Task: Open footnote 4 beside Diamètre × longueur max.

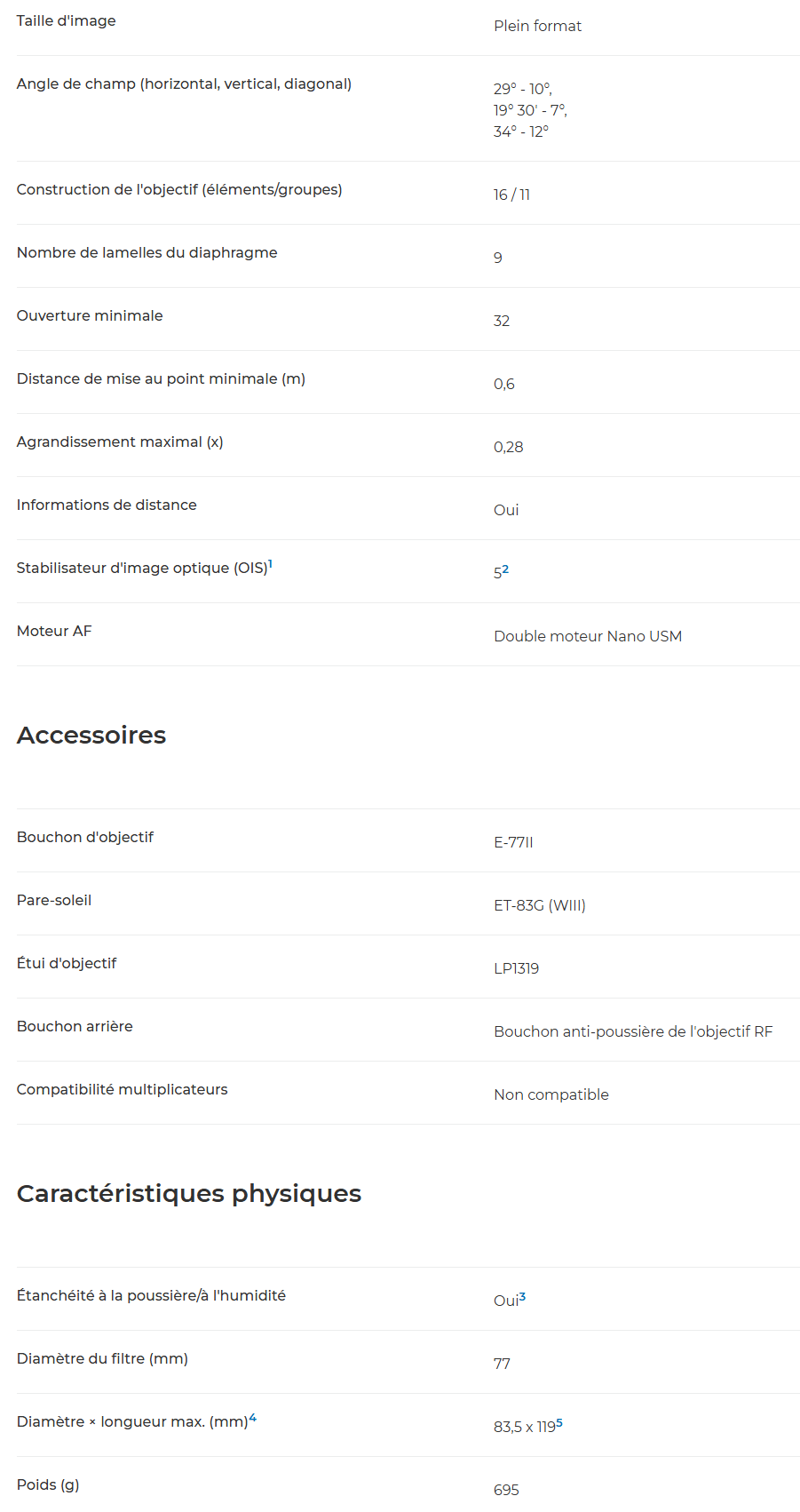Action: pyautogui.click(x=253, y=1418)
